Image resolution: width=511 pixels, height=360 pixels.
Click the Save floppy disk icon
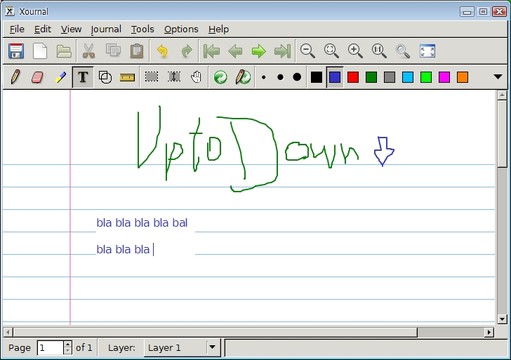point(16,51)
